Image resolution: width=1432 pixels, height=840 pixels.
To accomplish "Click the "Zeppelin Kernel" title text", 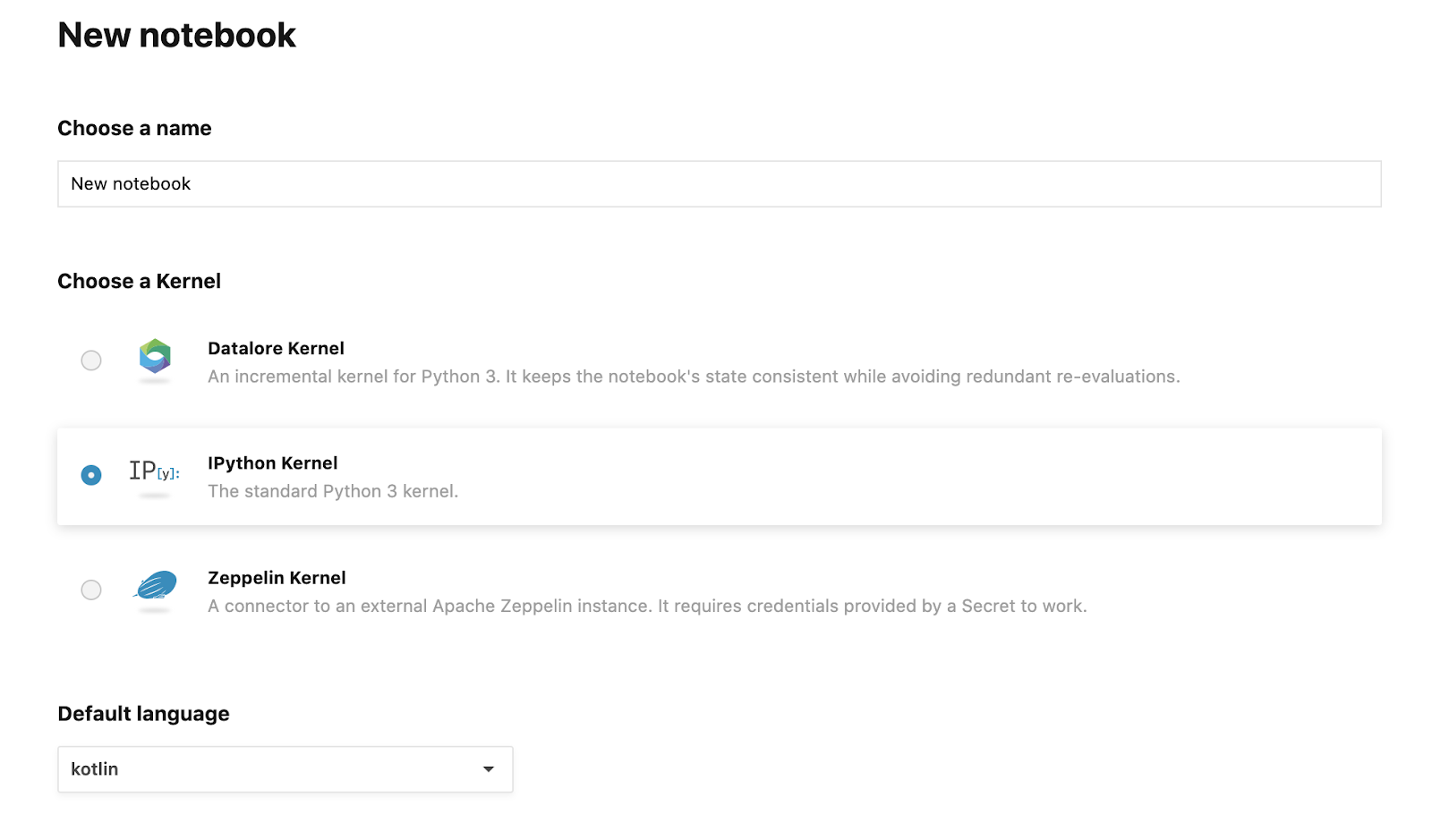I will (277, 578).
